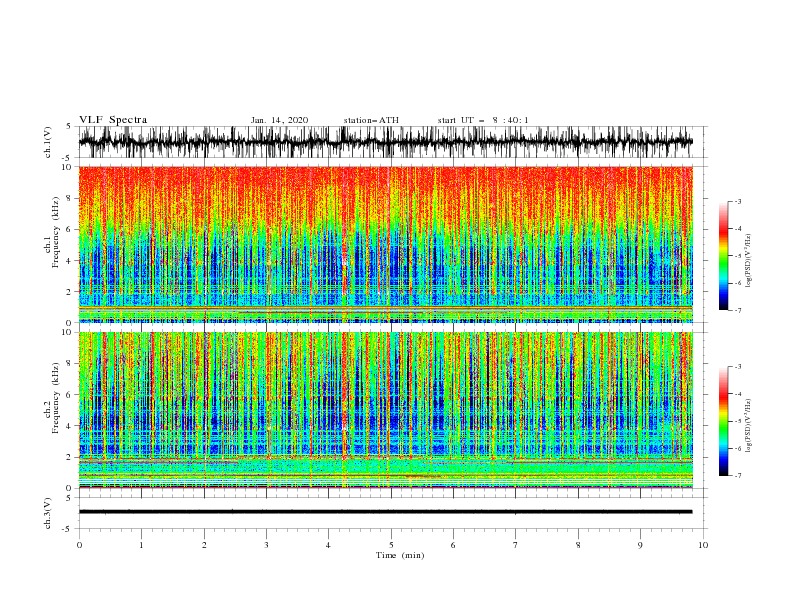Click the ch.1 color scale bar
Viewport: 792px width, 612px height.
pos(723,256)
